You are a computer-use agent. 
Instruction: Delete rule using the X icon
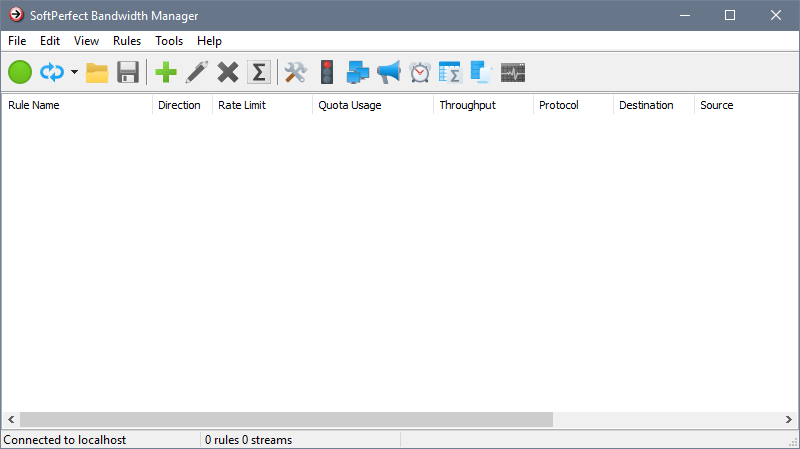(x=228, y=72)
